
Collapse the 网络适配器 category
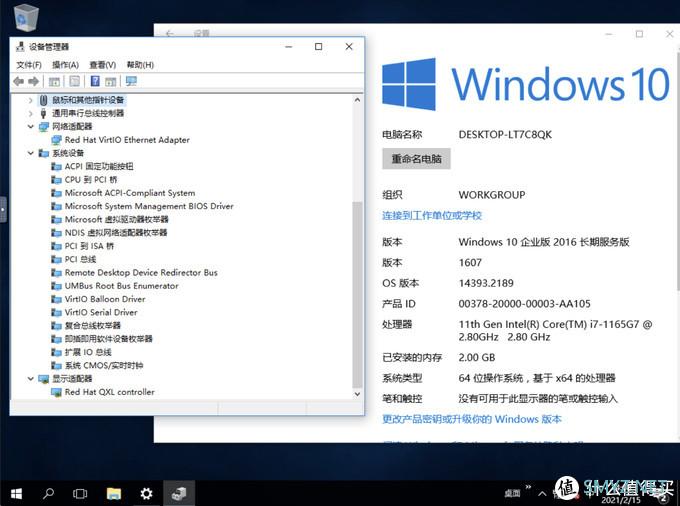[30, 127]
